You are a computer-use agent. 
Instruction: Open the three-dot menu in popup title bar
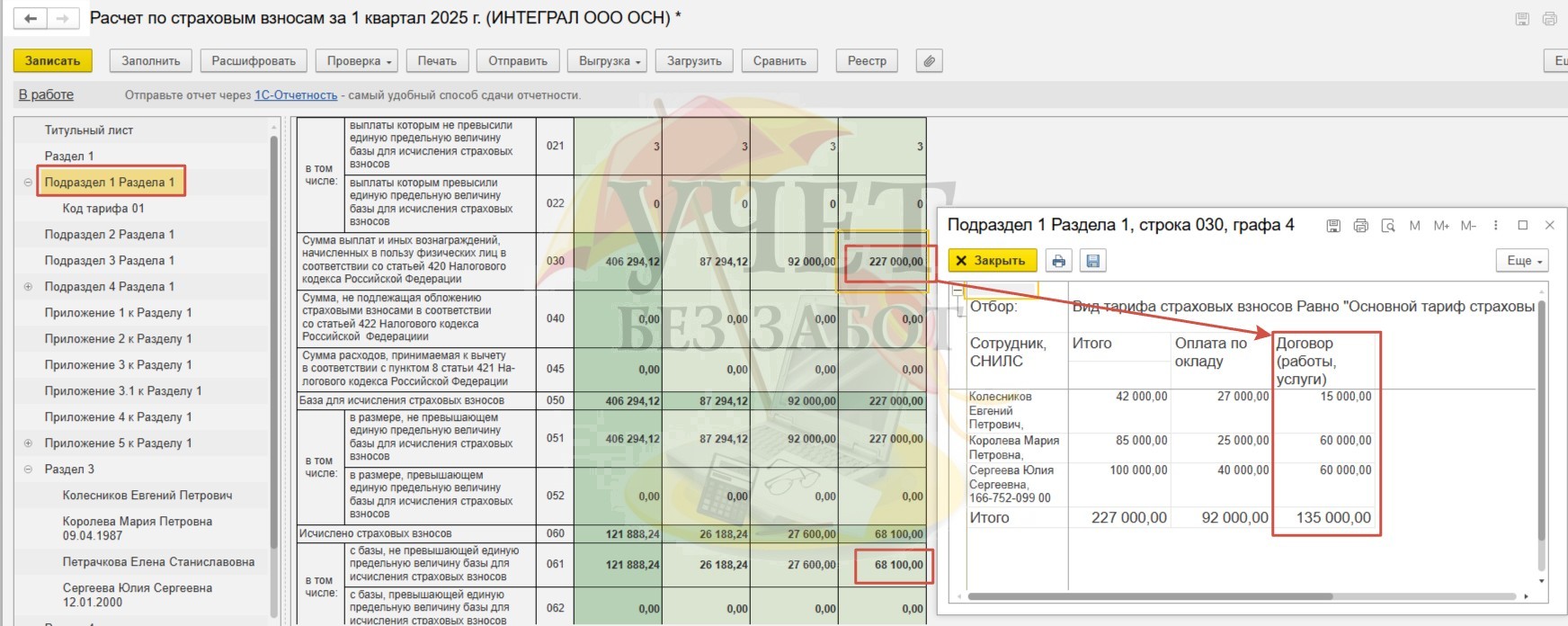[x=1495, y=226]
